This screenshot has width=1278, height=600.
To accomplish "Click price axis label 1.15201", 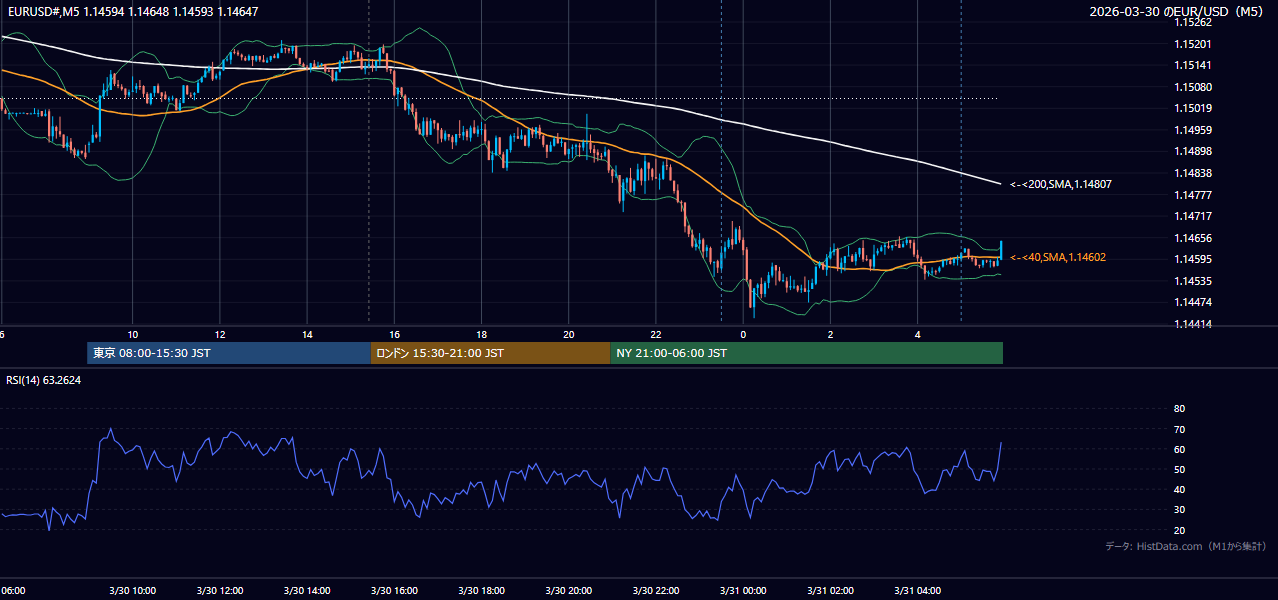I will tap(1193, 44).
